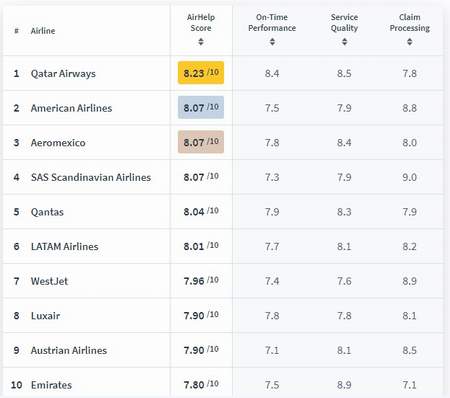The width and height of the screenshot is (450, 398).
Task: Sort by Service Quality arrows icon
Action: pyautogui.click(x=345, y=42)
